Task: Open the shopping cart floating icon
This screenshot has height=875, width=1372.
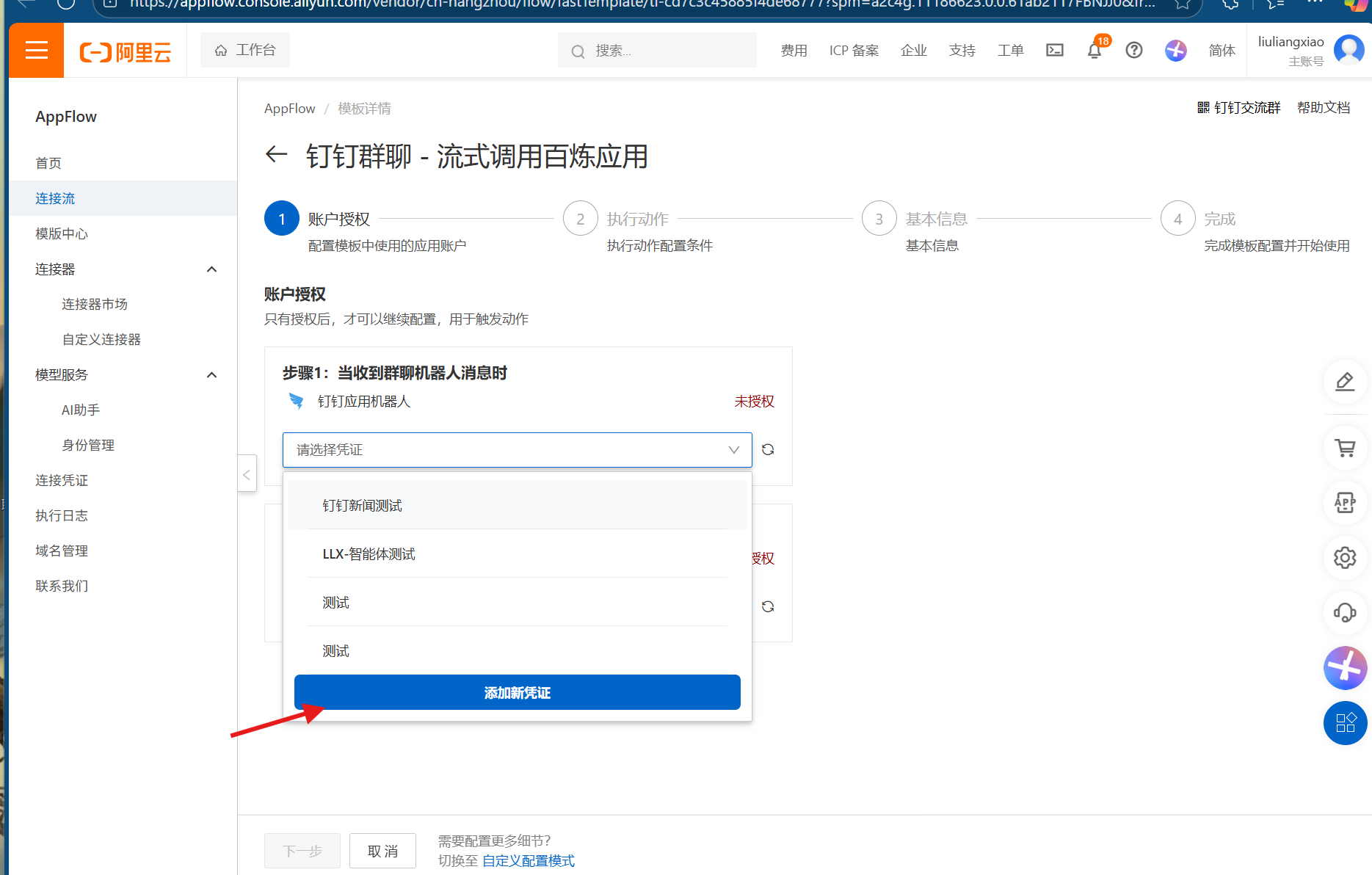Action: point(1345,448)
